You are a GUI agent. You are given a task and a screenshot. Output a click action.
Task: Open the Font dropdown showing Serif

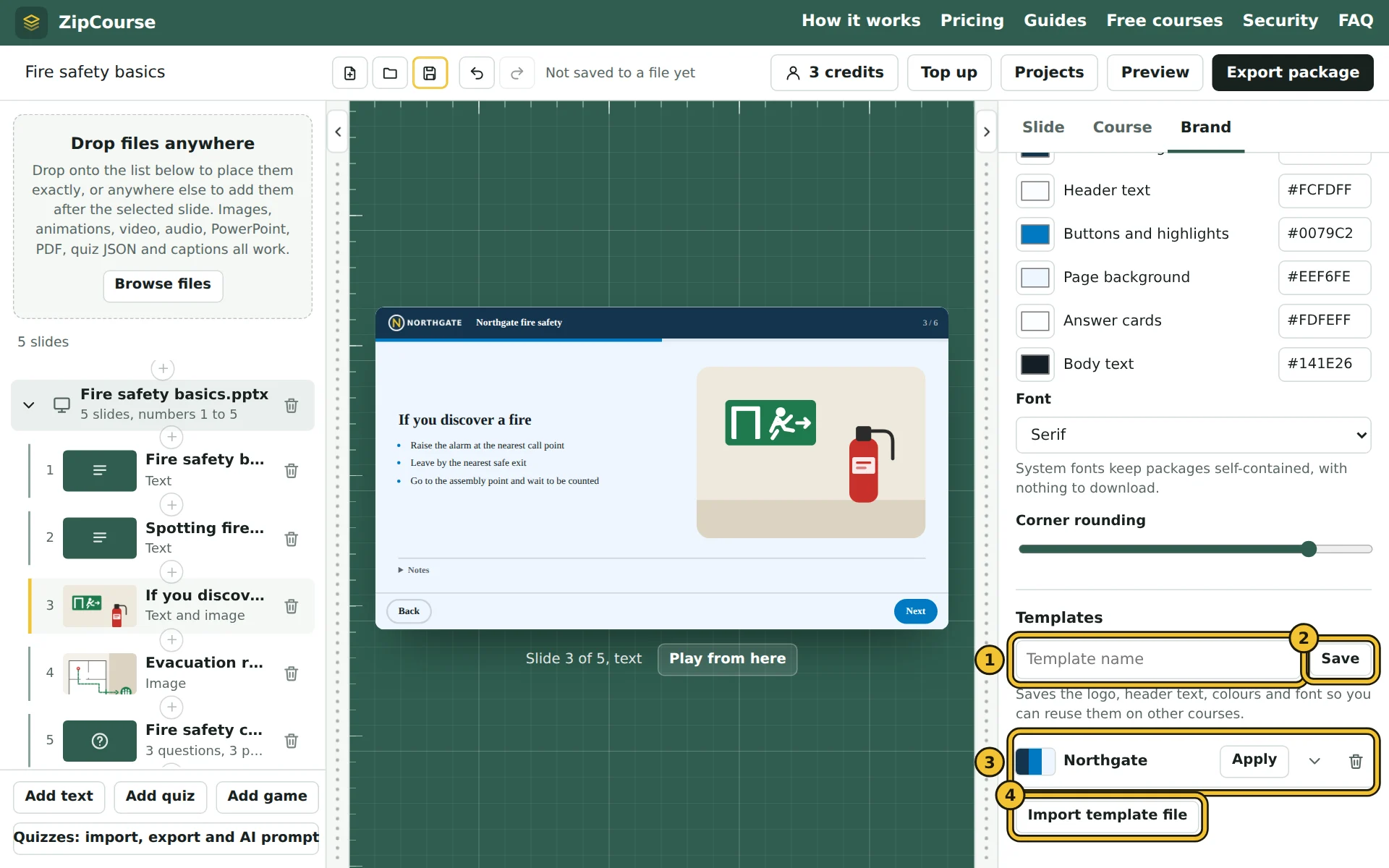(x=1193, y=435)
